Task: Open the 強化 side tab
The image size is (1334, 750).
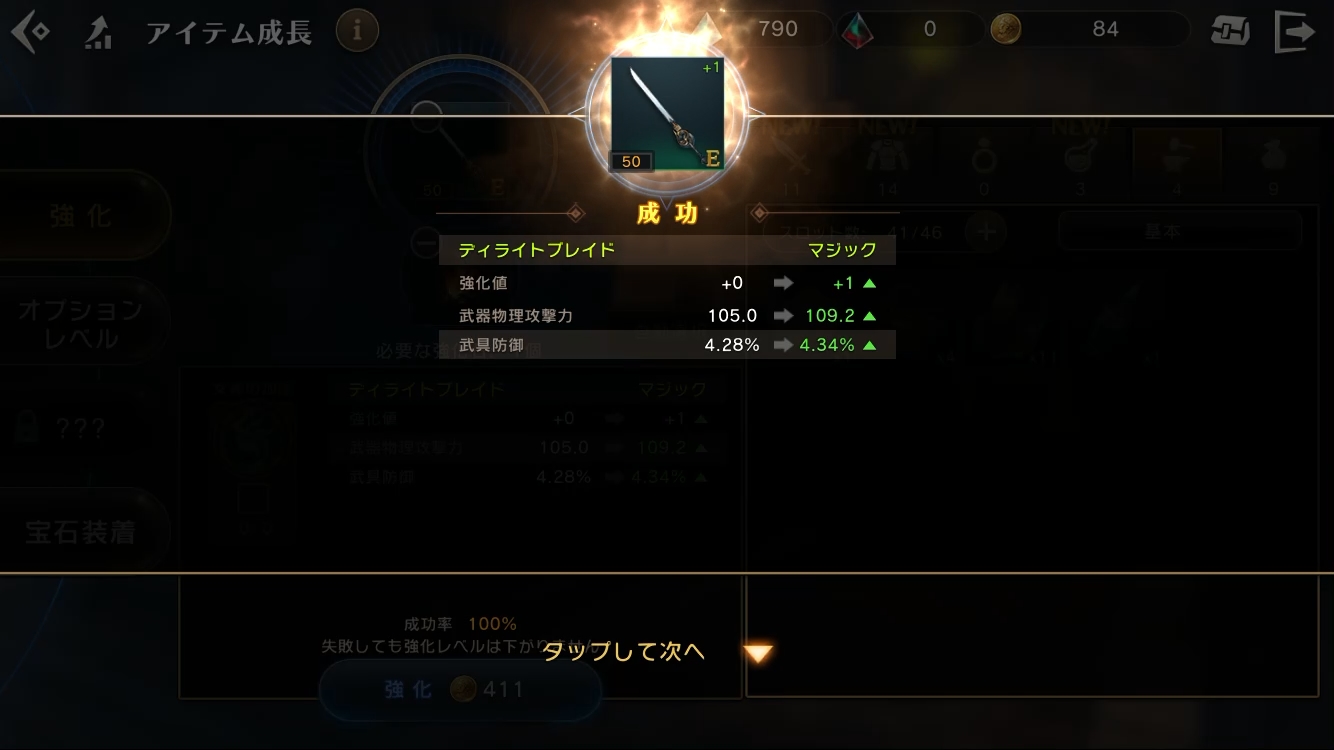Action: coord(82,216)
